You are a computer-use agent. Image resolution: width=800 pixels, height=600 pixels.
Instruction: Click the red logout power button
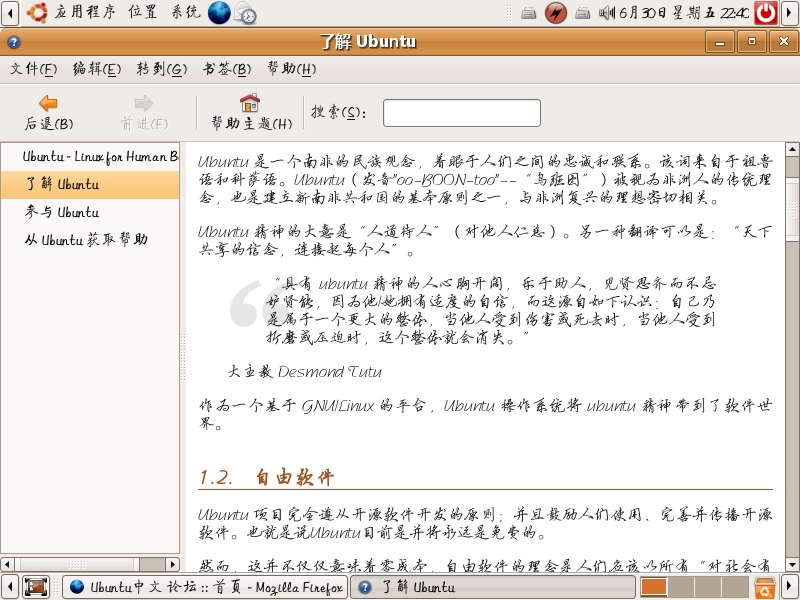click(x=765, y=13)
